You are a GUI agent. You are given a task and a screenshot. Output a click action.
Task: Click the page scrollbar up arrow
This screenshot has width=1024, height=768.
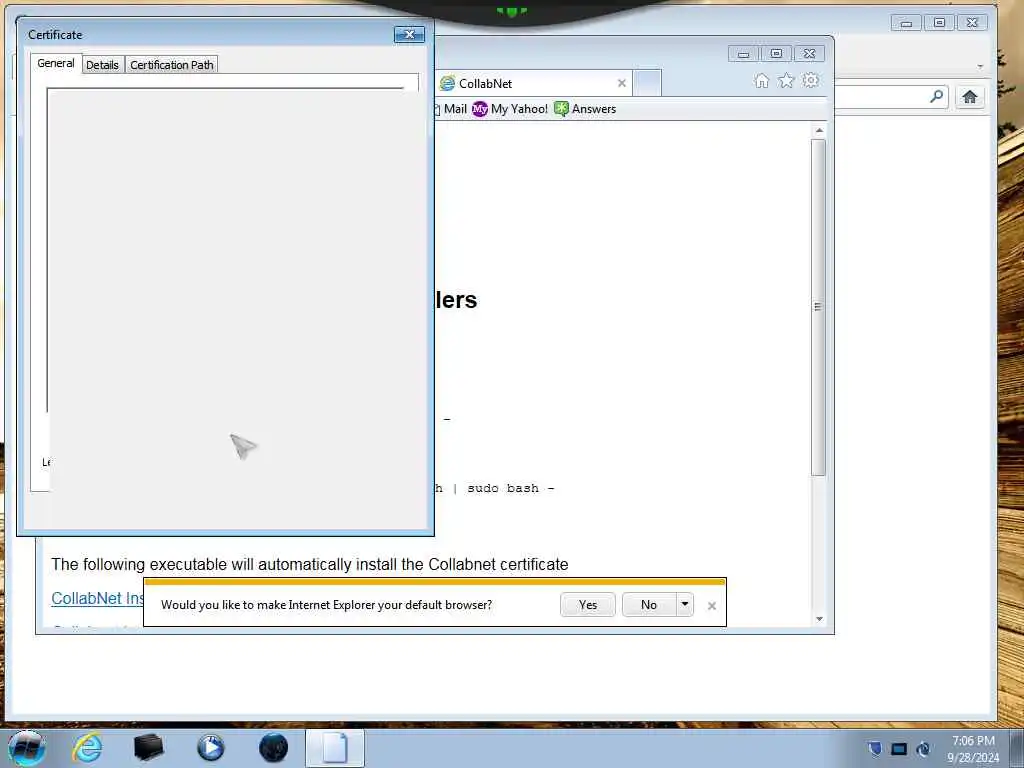pyautogui.click(x=819, y=131)
